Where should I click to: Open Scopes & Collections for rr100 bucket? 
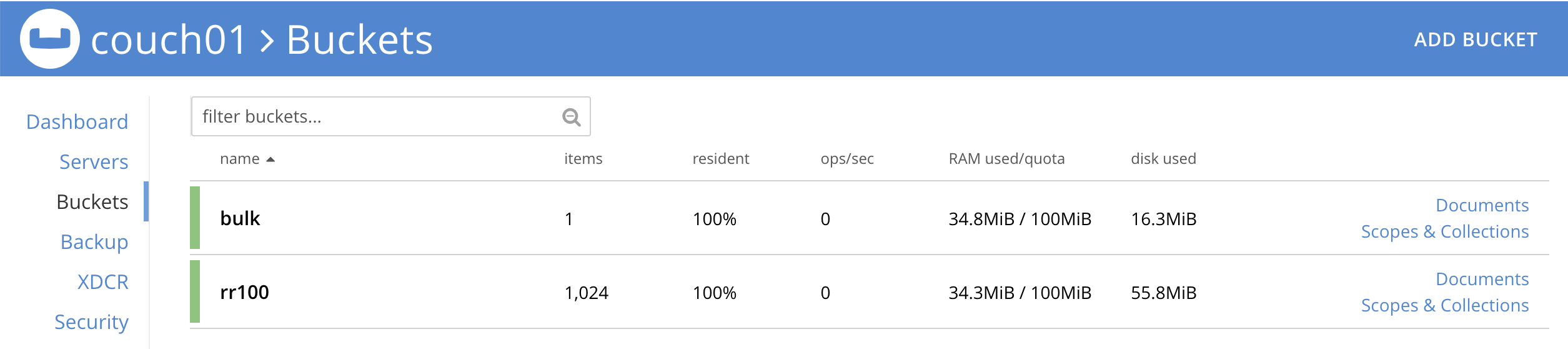click(x=1444, y=305)
